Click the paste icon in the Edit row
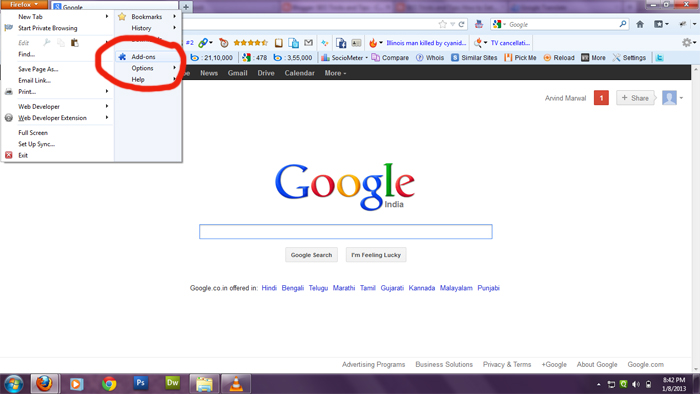The height and width of the screenshot is (394, 700). [75, 42]
